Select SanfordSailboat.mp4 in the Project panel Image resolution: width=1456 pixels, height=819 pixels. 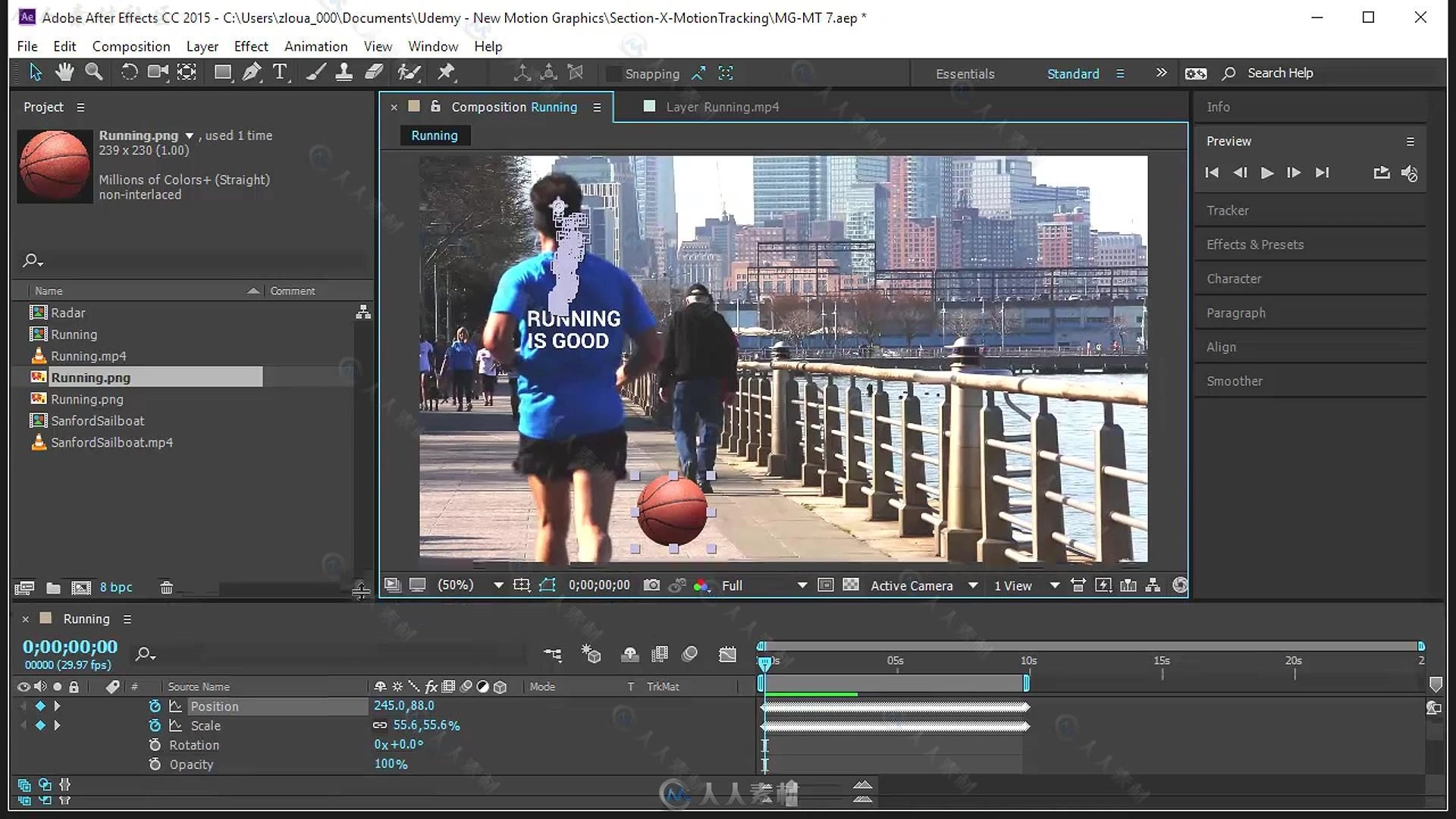coord(111,443)
